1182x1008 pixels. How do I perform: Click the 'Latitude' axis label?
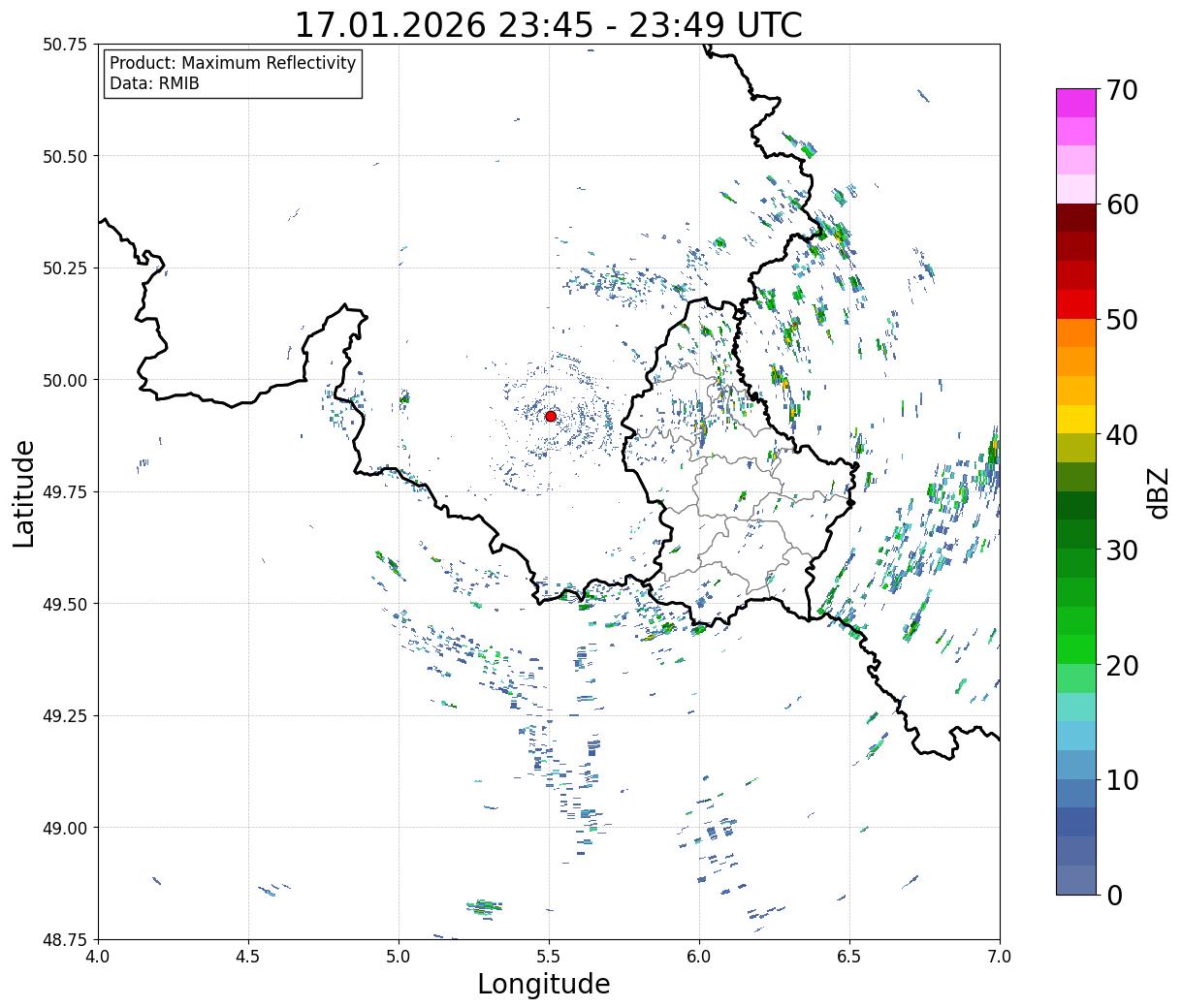[x=24, y=493]
